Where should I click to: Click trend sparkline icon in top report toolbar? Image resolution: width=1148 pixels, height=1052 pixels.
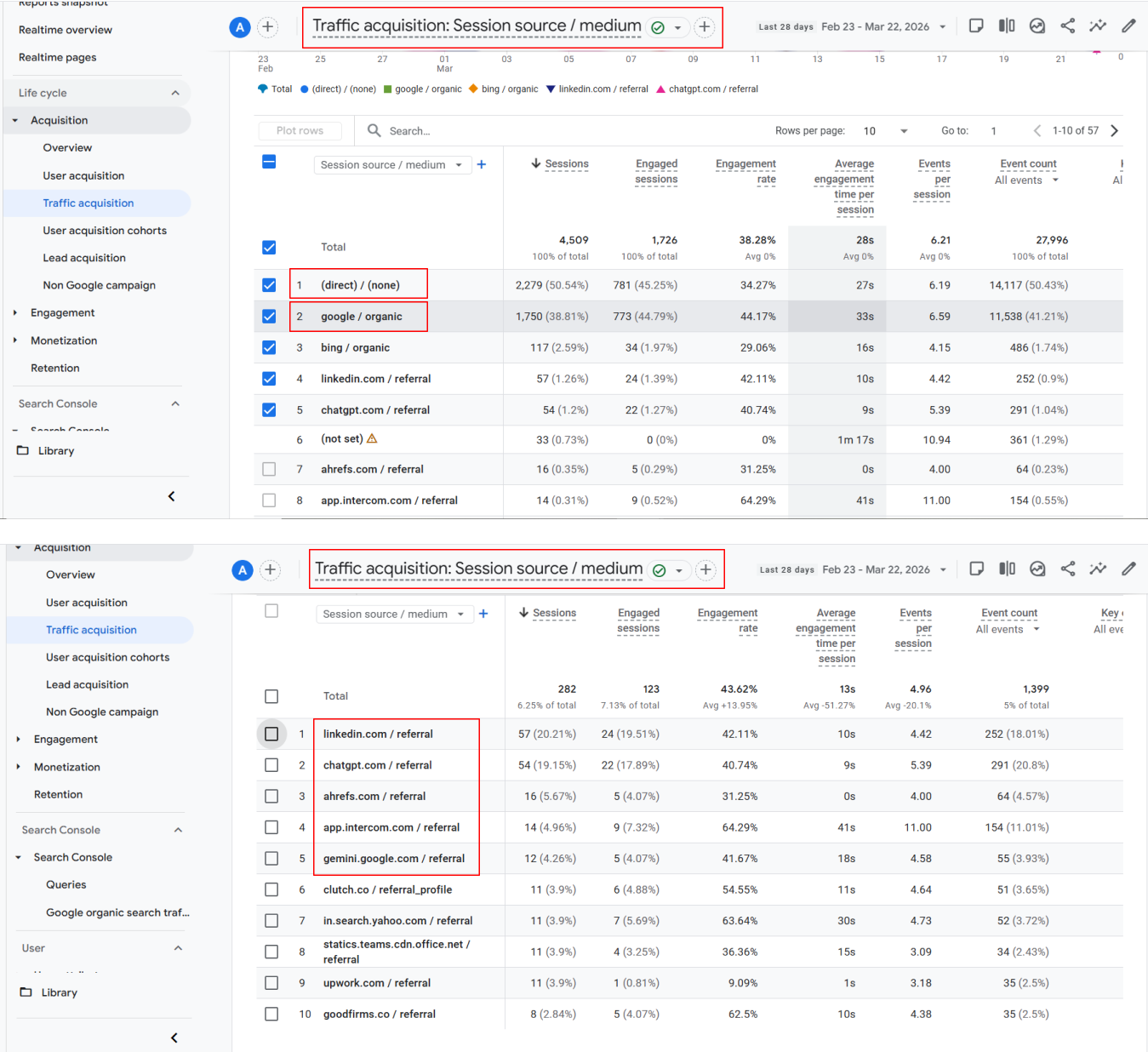(1098, 26)
